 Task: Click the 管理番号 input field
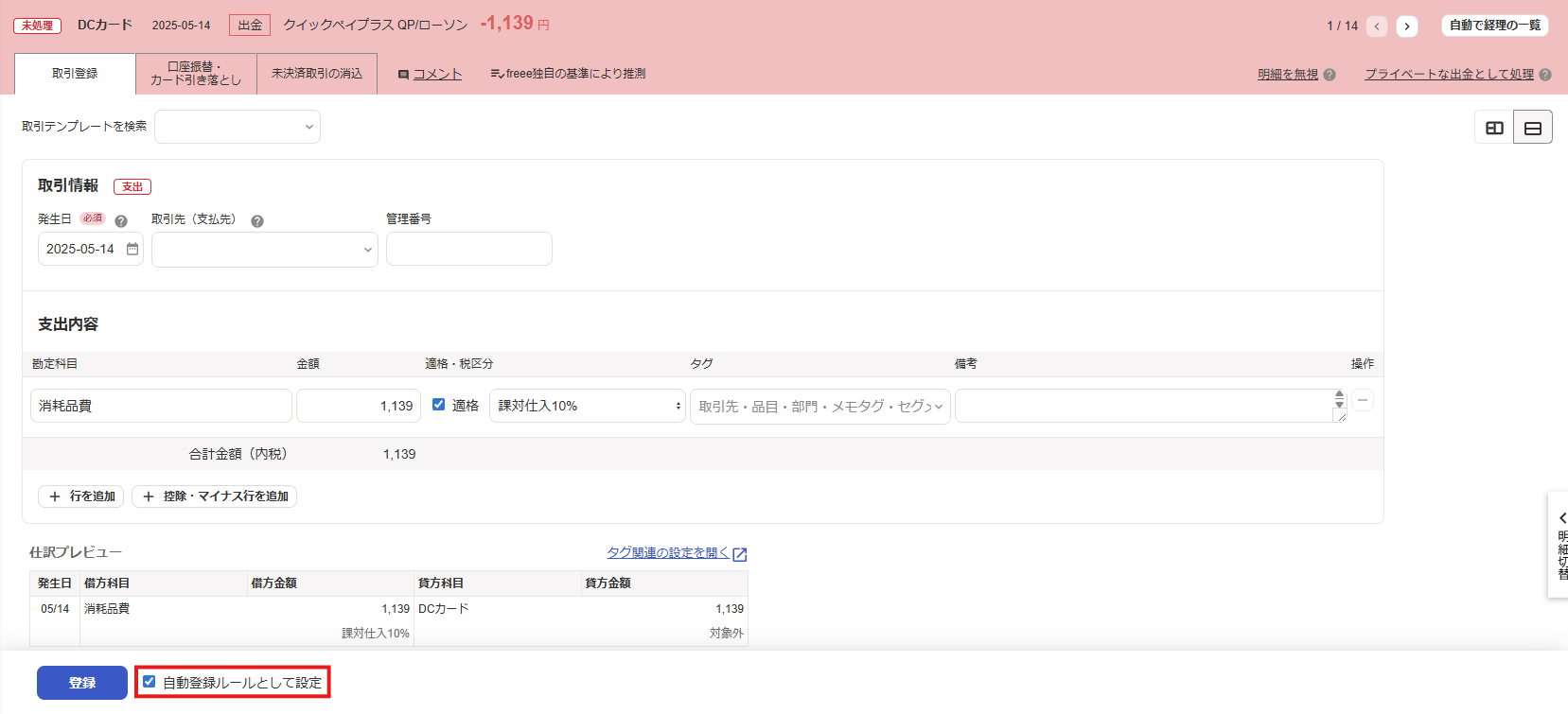468,249
